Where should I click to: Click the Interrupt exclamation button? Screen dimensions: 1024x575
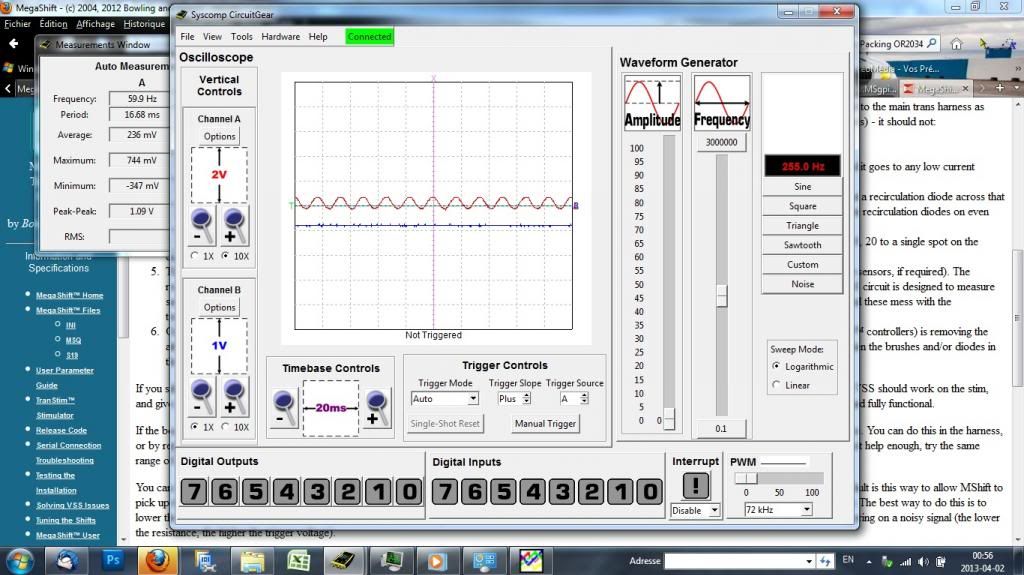click(696, 486)
